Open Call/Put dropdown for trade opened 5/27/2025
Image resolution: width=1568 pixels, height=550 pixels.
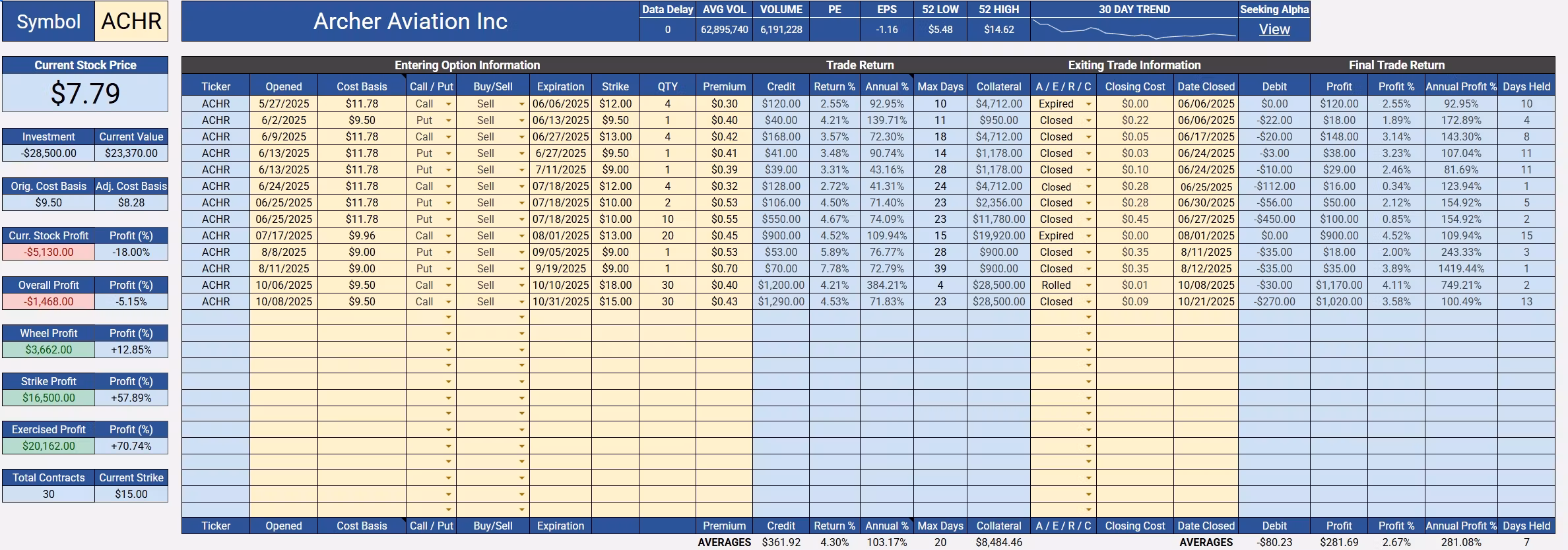tap(449, 104)
